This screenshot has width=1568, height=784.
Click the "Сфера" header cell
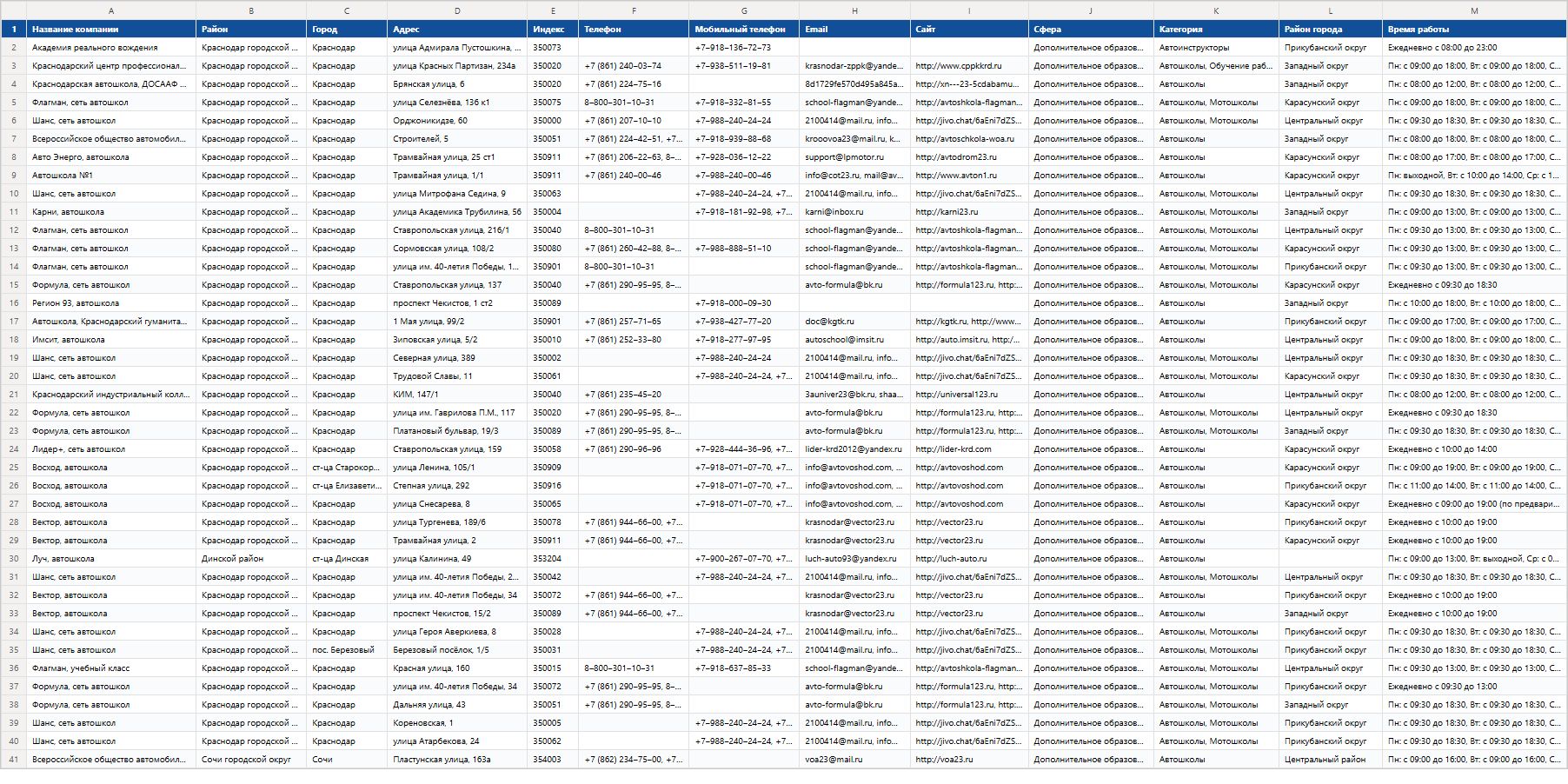click(x=1091, y=29)
